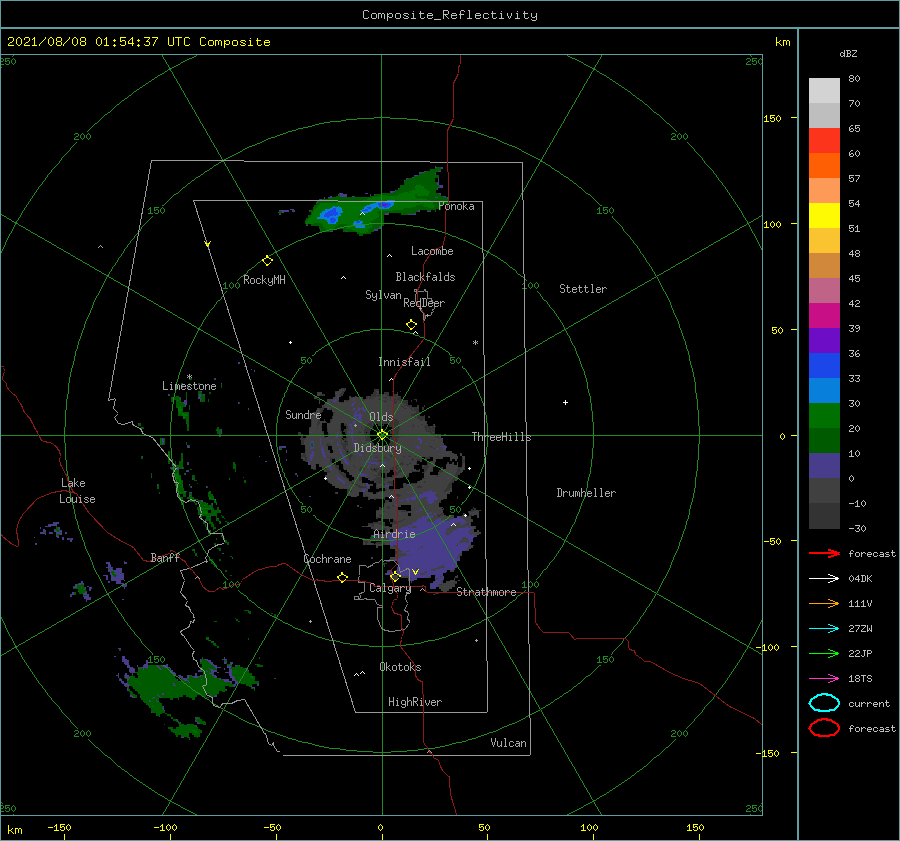
Task: Click the 2021/08/08 01:54:37 UTC timestamp
Action: click(x=101, y=42)
